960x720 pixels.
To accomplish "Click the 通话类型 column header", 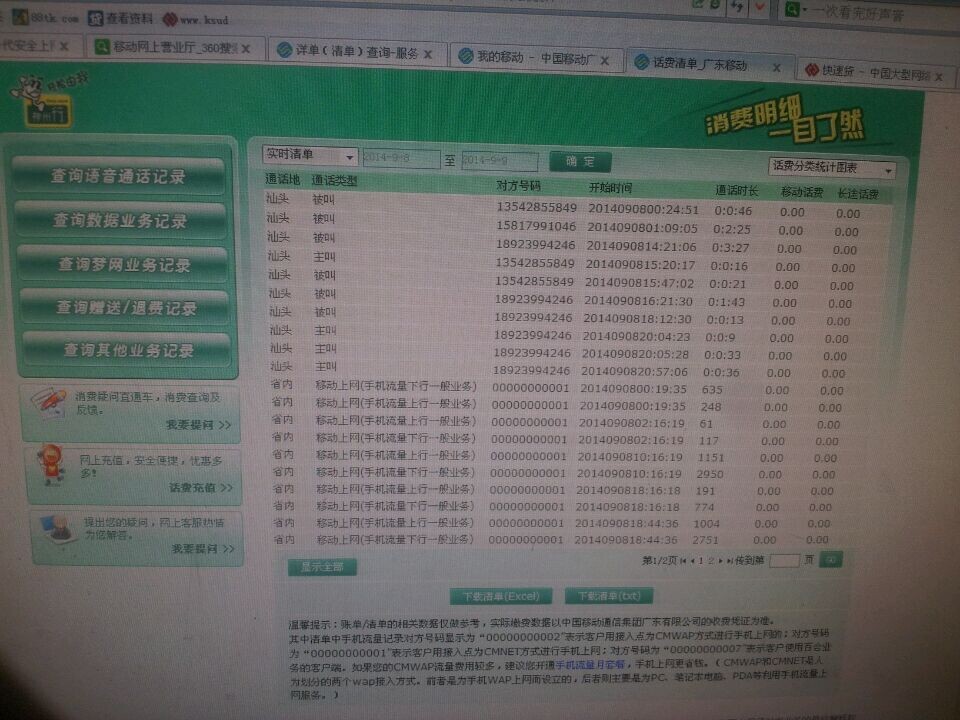I will pyautogui.click(x=334, y=181).
